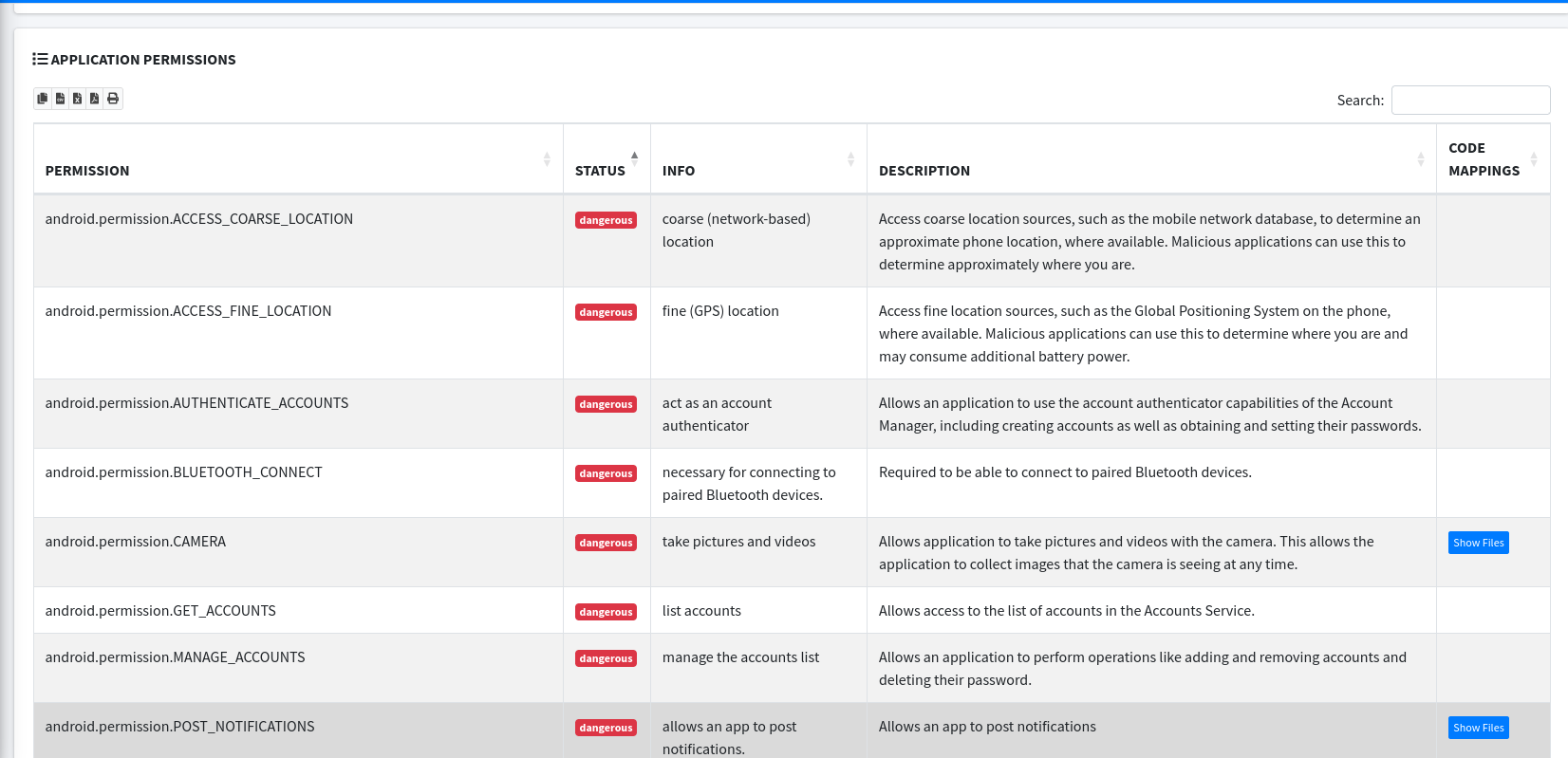Export permissions table as Excel
This screenshot has width=1568, height=758.
point(78,99)
